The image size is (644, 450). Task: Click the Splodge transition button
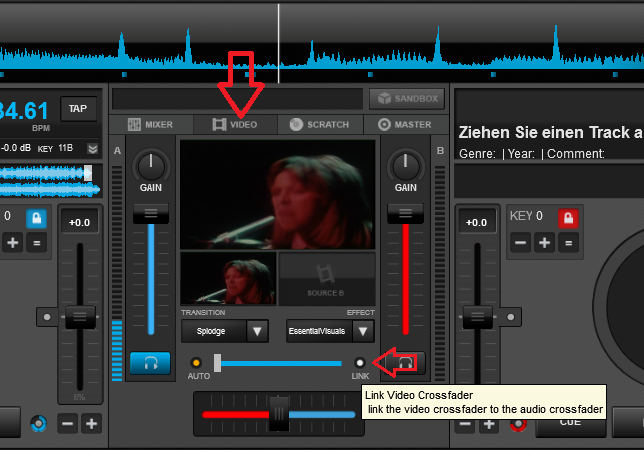(214, 331)
